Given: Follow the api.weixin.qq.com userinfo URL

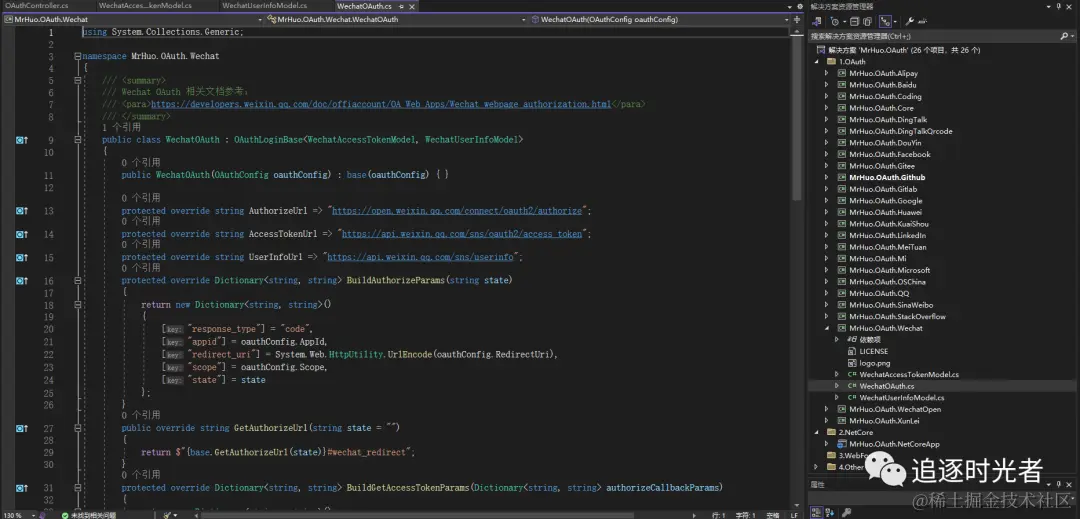Looking at the screenshot, I should coord(420,257).
